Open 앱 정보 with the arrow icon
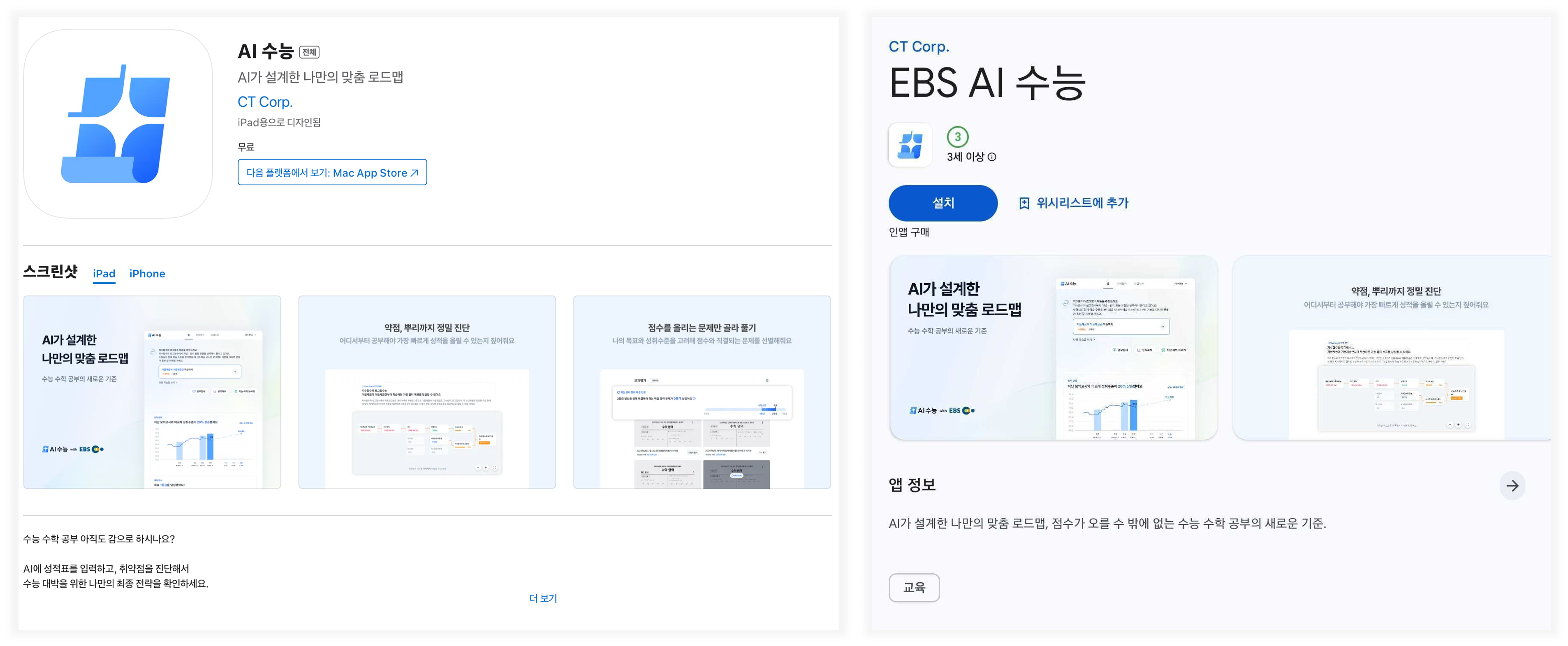 pyautogui.click(x=1512, y=485)
